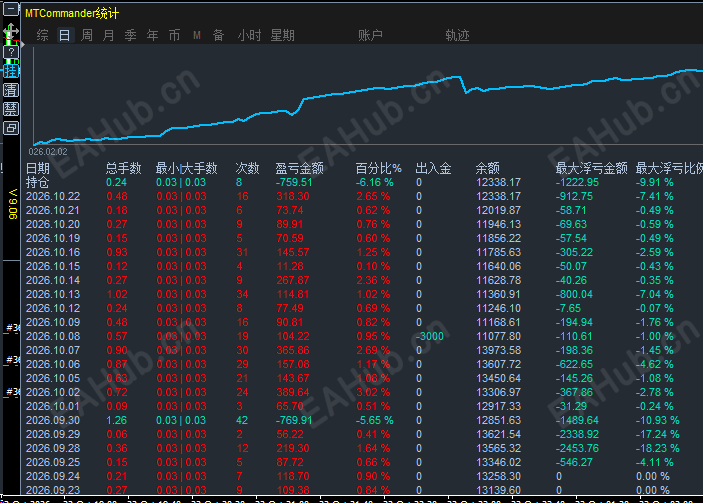Click the overlapping windows sidebar icon
This screenshot has height=503, width=703.
click(x=11, y=128)
